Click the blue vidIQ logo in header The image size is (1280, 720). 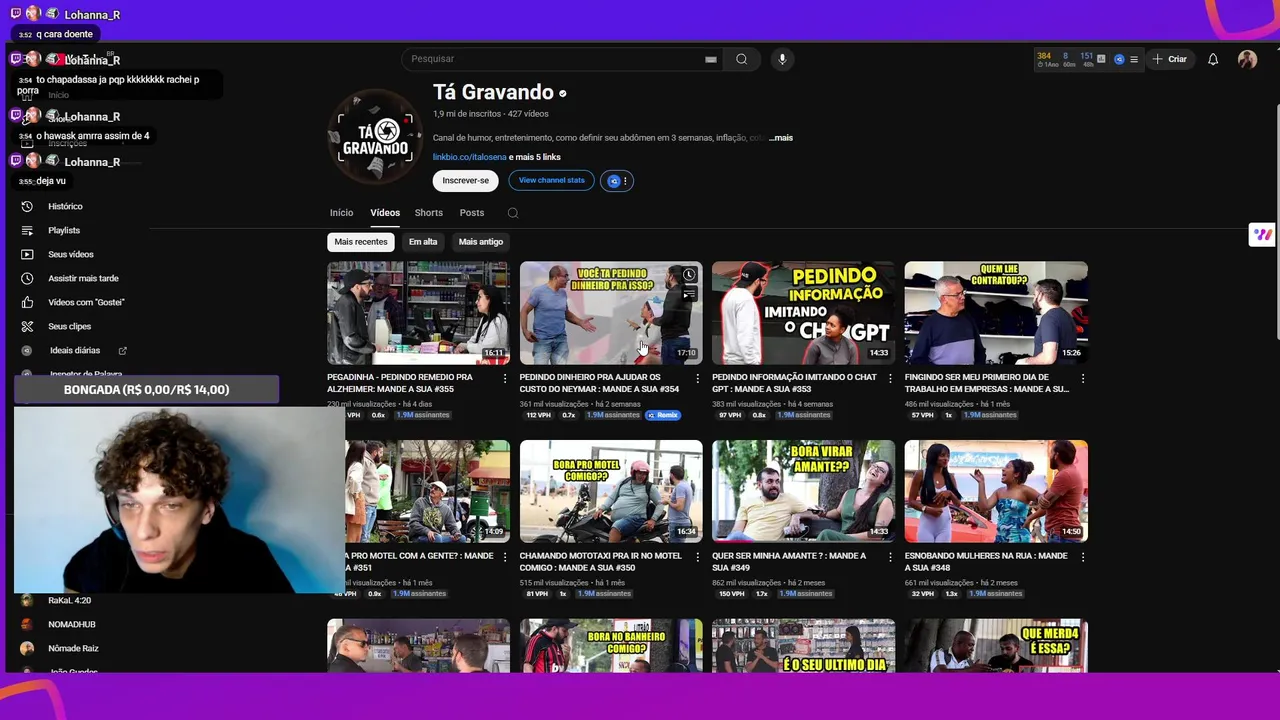tap(1119, 59)
